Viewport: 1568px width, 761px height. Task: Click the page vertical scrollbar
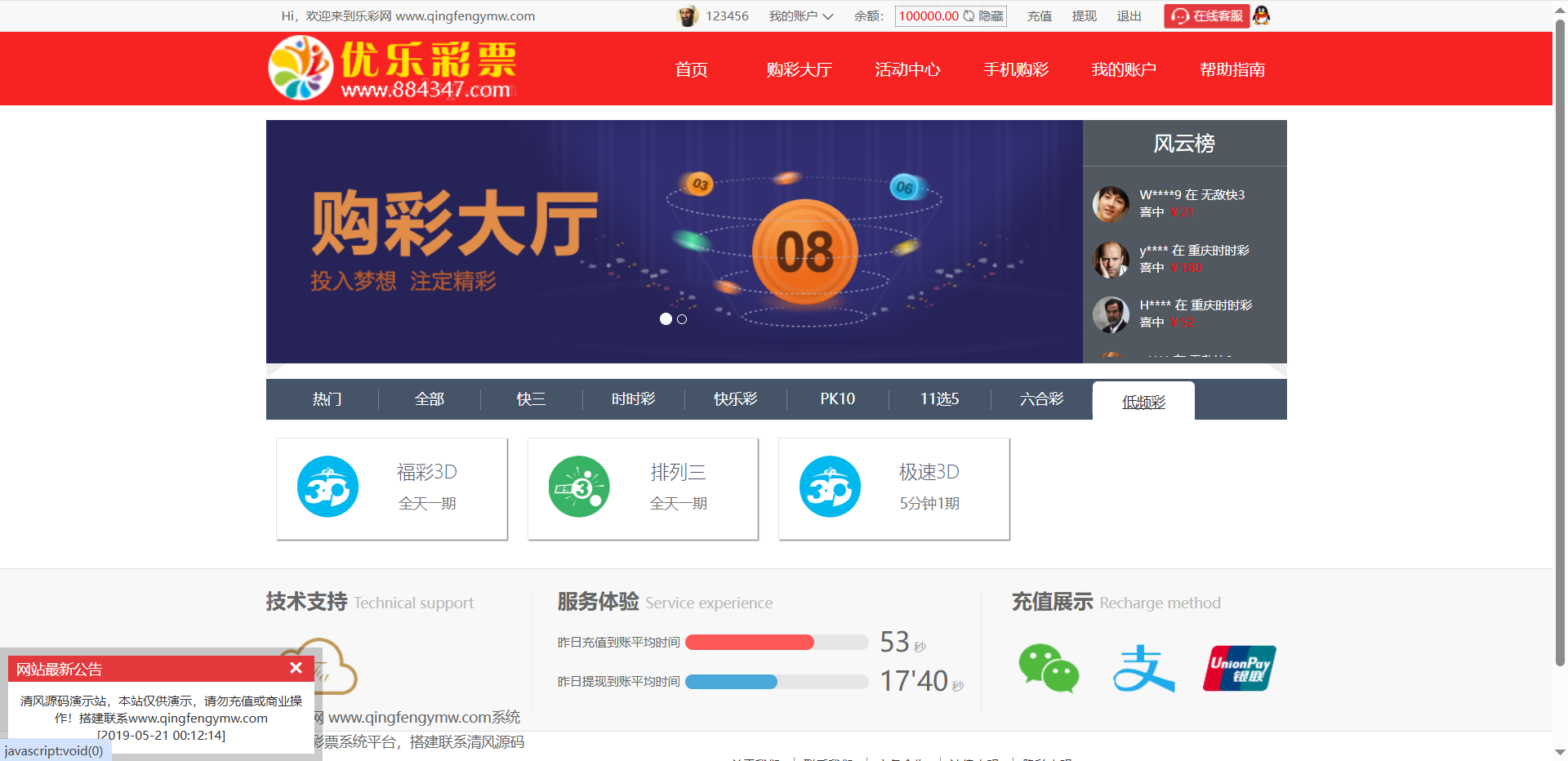1560,327
